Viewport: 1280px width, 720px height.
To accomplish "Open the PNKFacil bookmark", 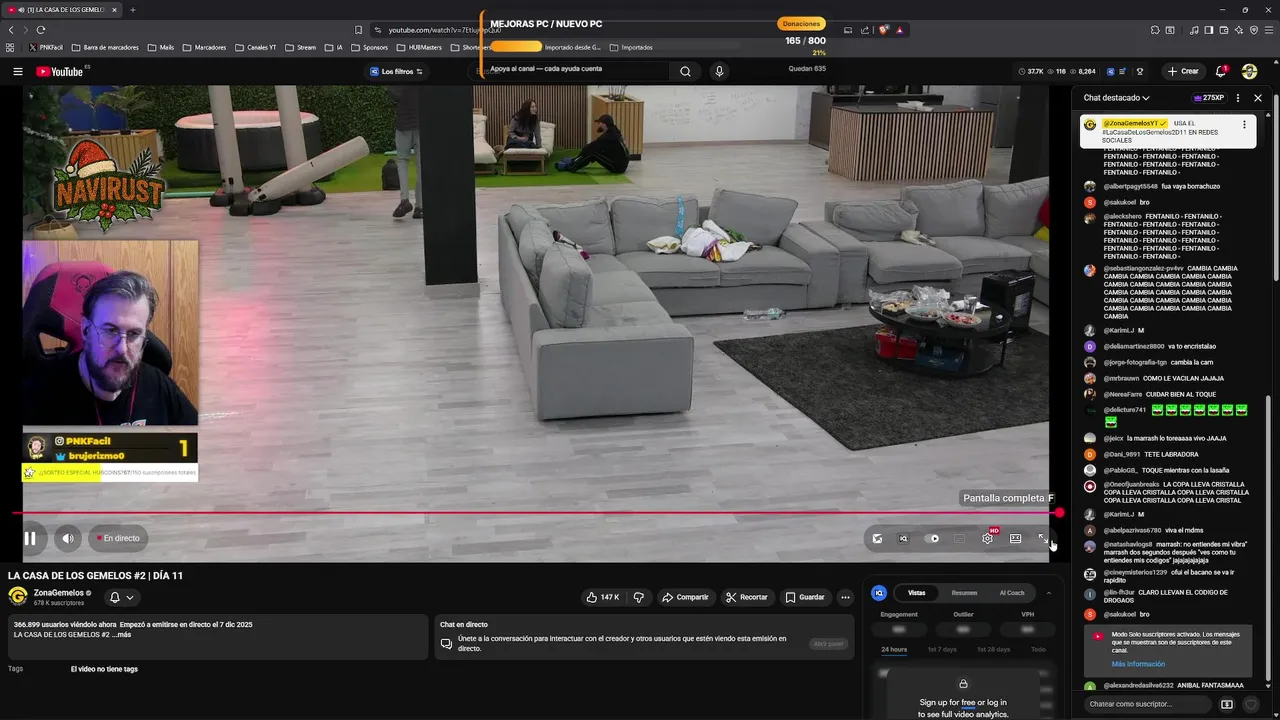I will click(x=46, y=47).
